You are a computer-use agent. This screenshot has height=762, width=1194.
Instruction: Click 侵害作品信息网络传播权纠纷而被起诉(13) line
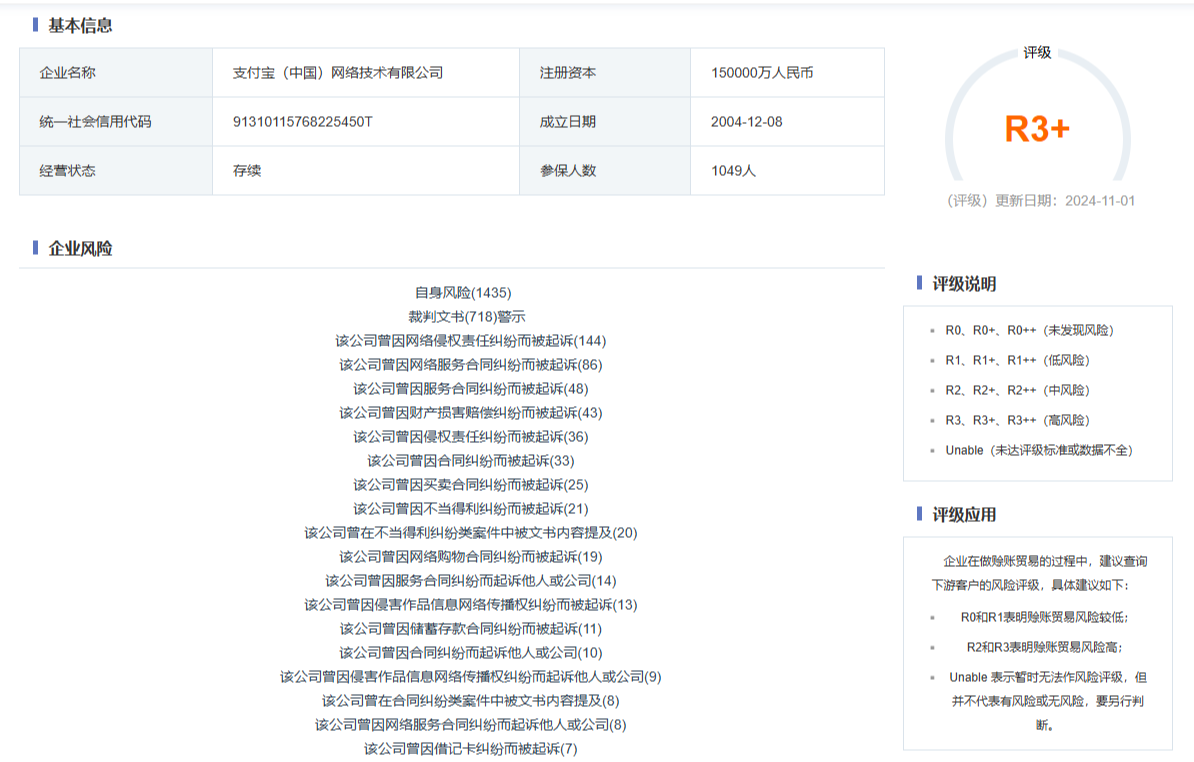click(471, 604)
